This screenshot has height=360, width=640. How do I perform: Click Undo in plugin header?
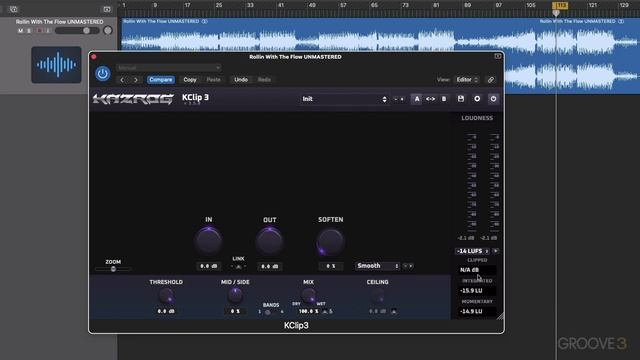(241, 80)
